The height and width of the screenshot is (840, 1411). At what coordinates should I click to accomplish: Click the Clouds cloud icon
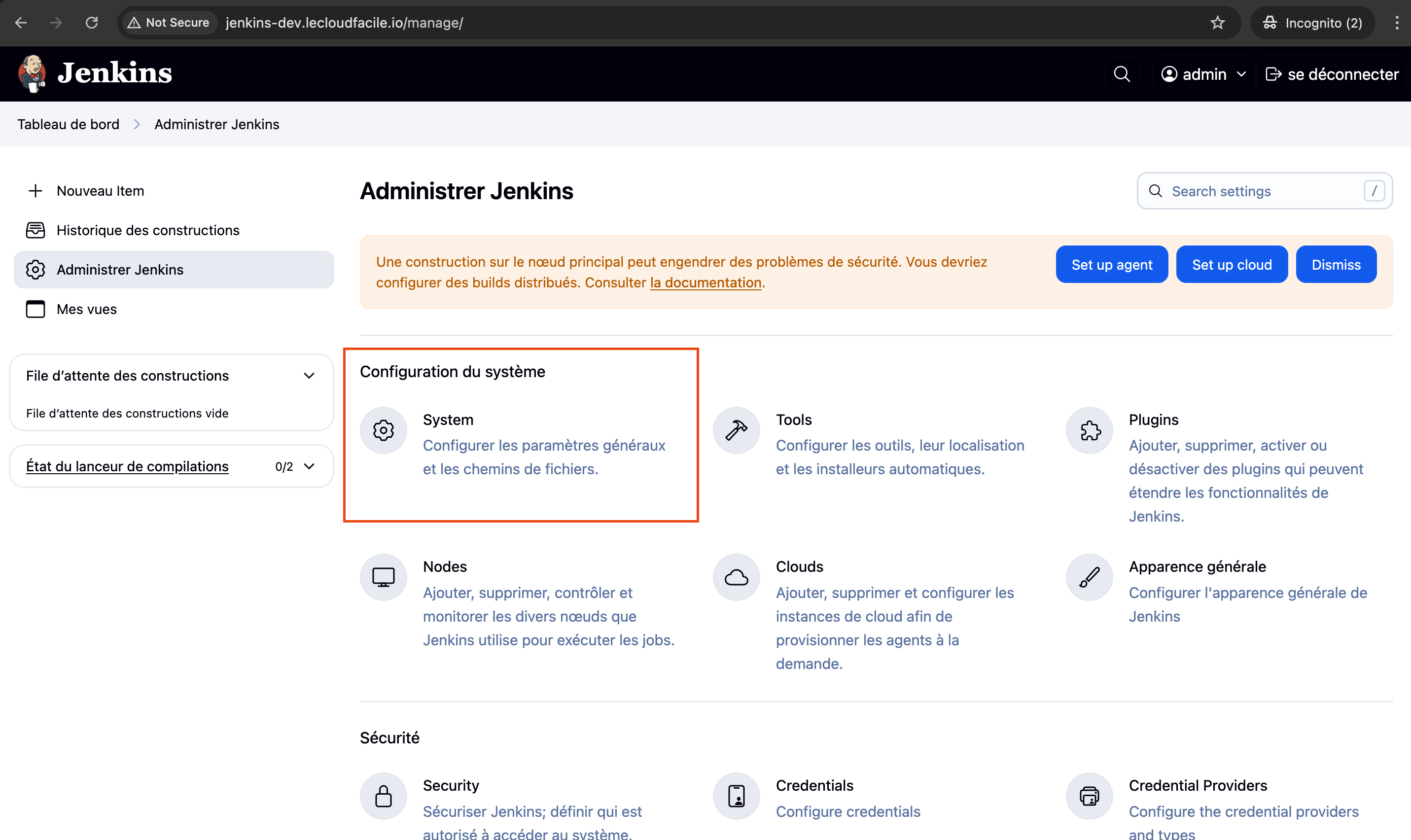pyautogui.click(x=736, y=577)
